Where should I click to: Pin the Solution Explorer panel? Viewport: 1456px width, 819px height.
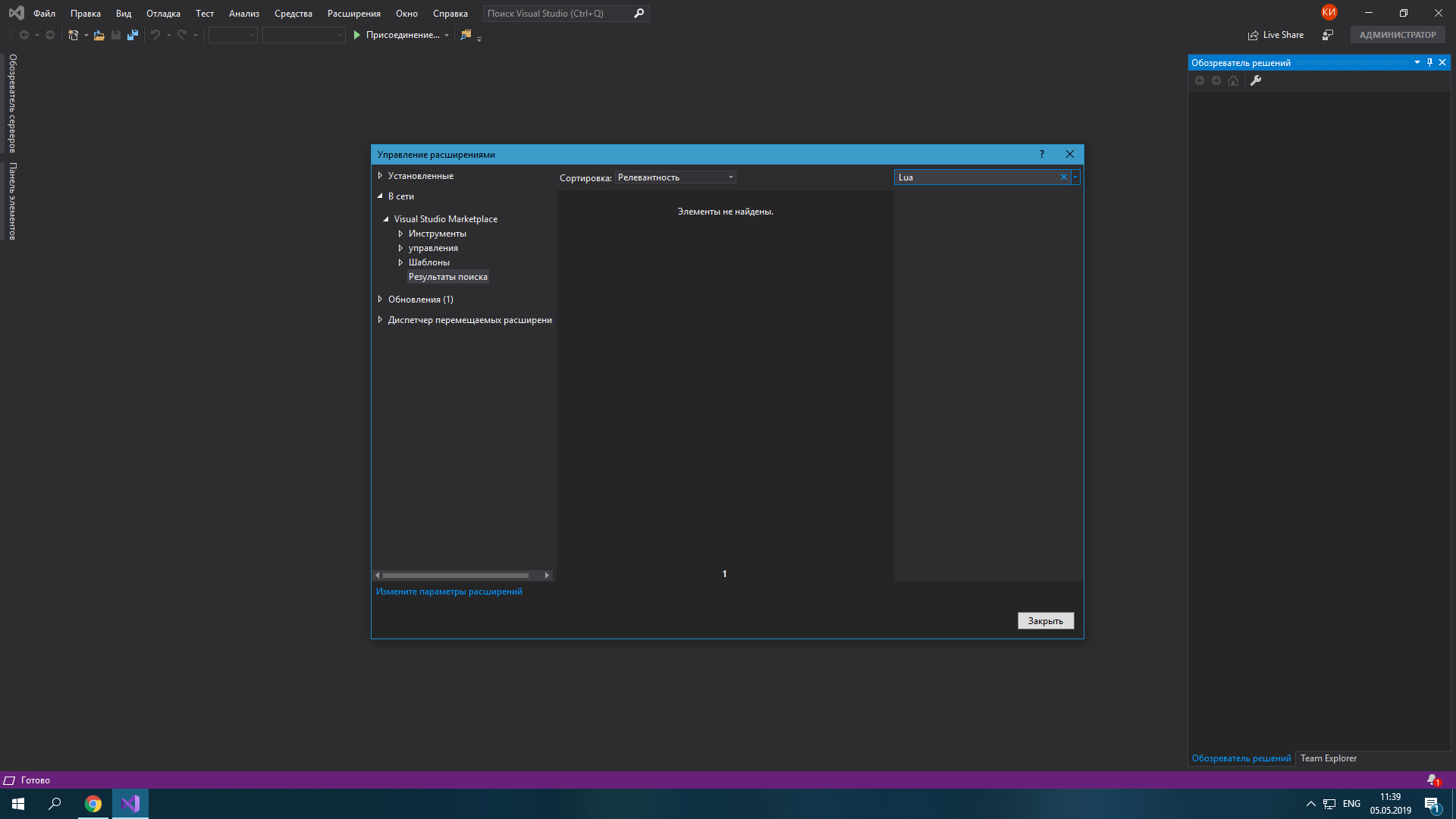point(1429,62)
